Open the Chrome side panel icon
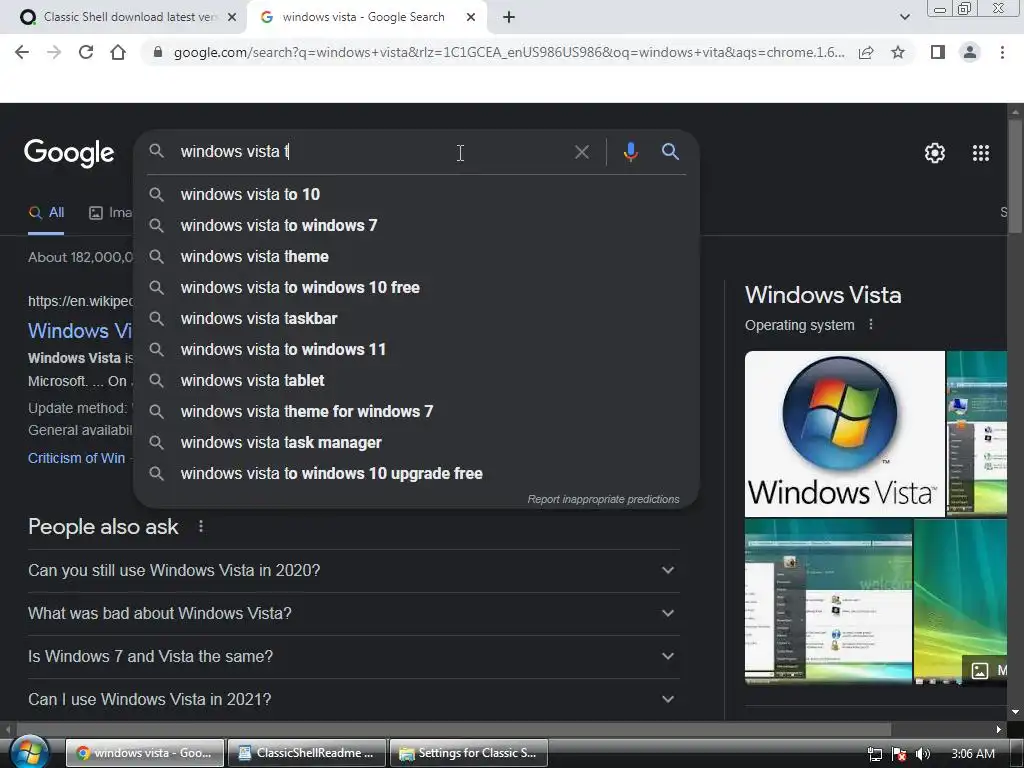This screenshot has width=1024, height=768. (938, 52)
